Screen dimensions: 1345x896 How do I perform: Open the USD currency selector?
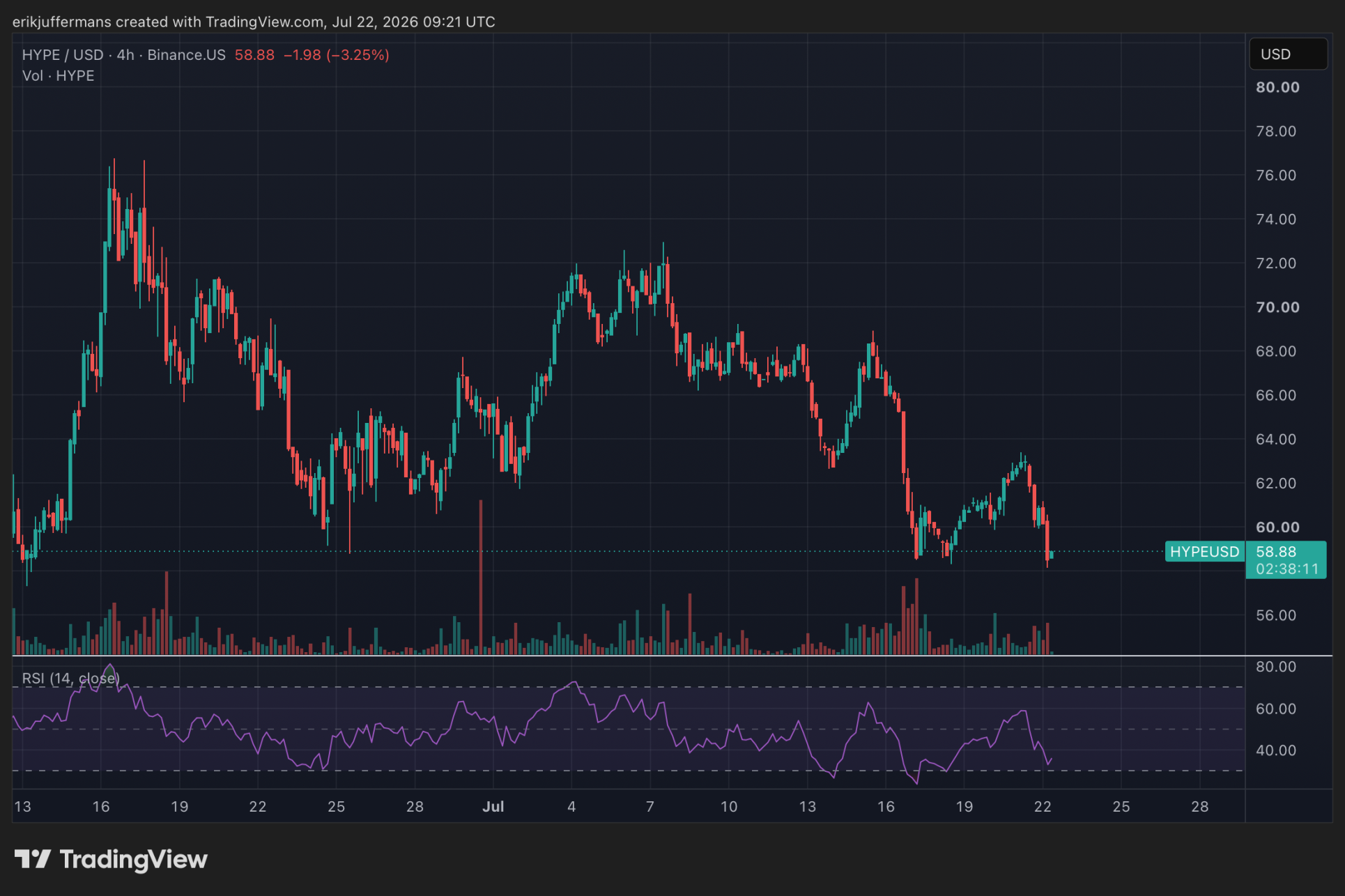tap(1288, 54)
